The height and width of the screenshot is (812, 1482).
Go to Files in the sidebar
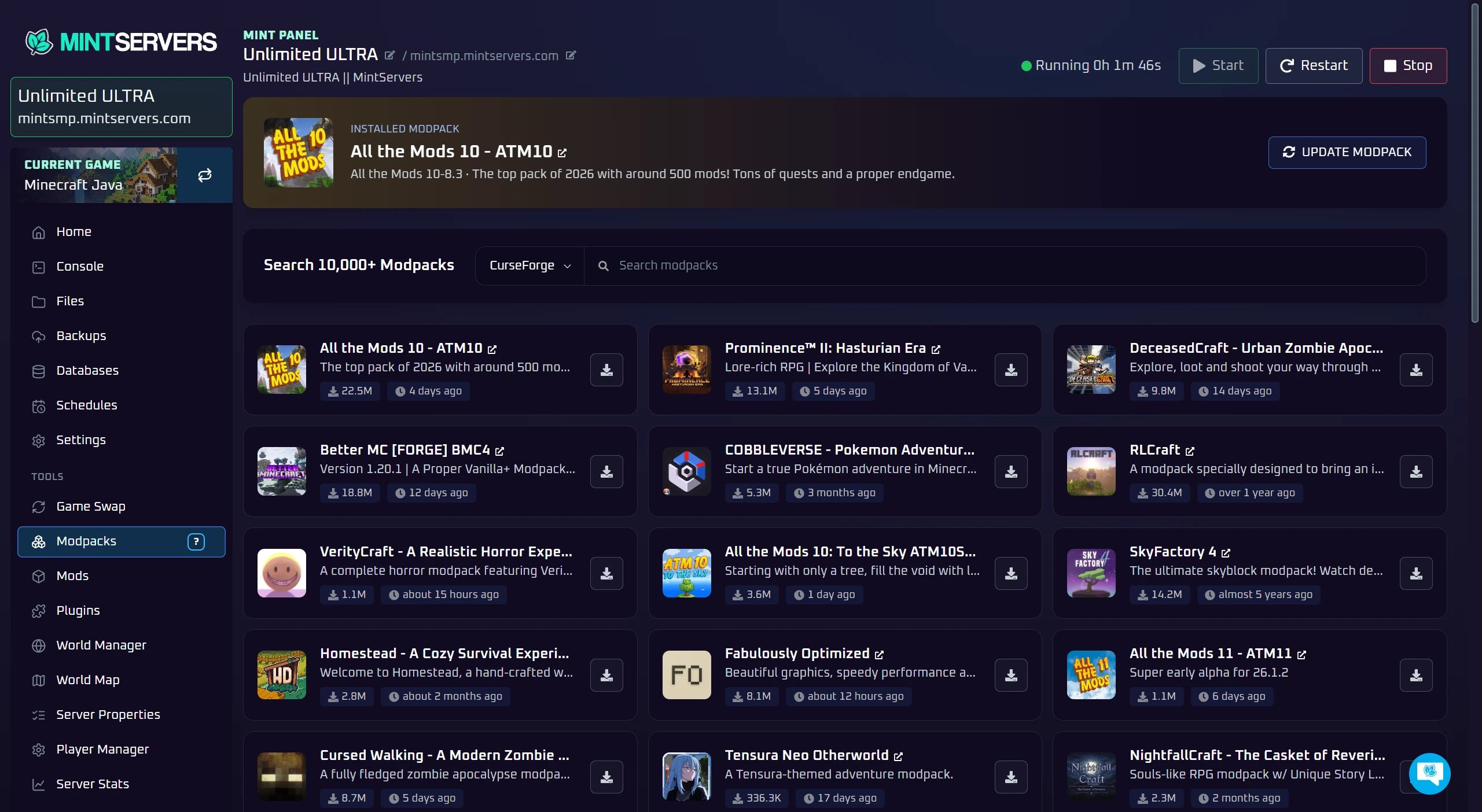tap(122, 301)
